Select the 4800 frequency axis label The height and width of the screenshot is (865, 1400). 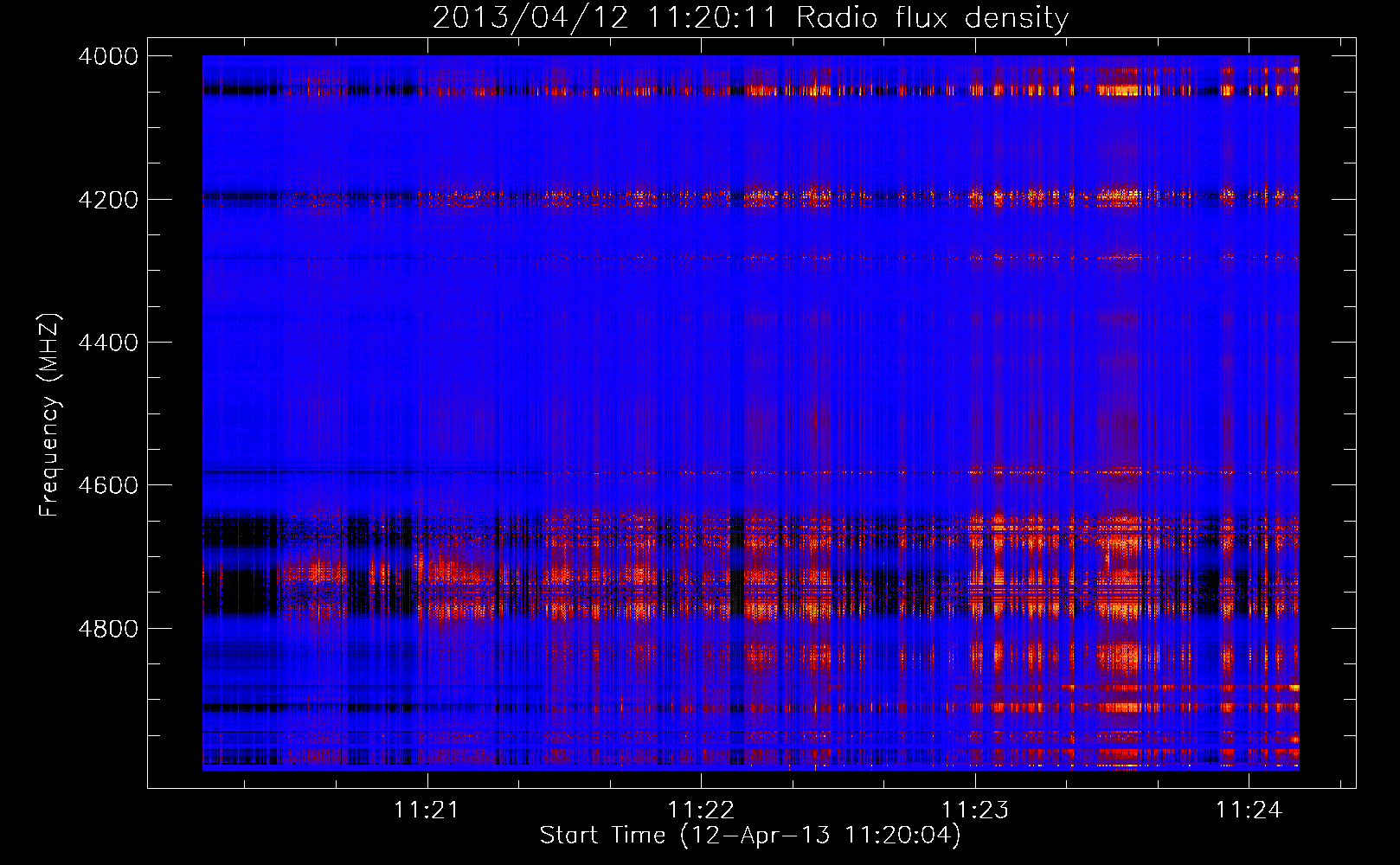[108, 628]
